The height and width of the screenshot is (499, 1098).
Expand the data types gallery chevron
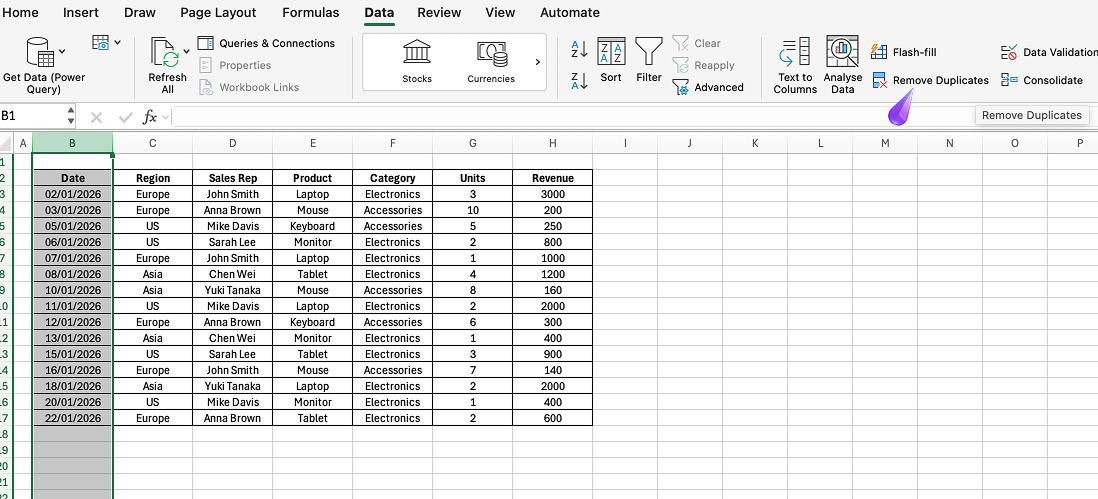pos(537,62)
